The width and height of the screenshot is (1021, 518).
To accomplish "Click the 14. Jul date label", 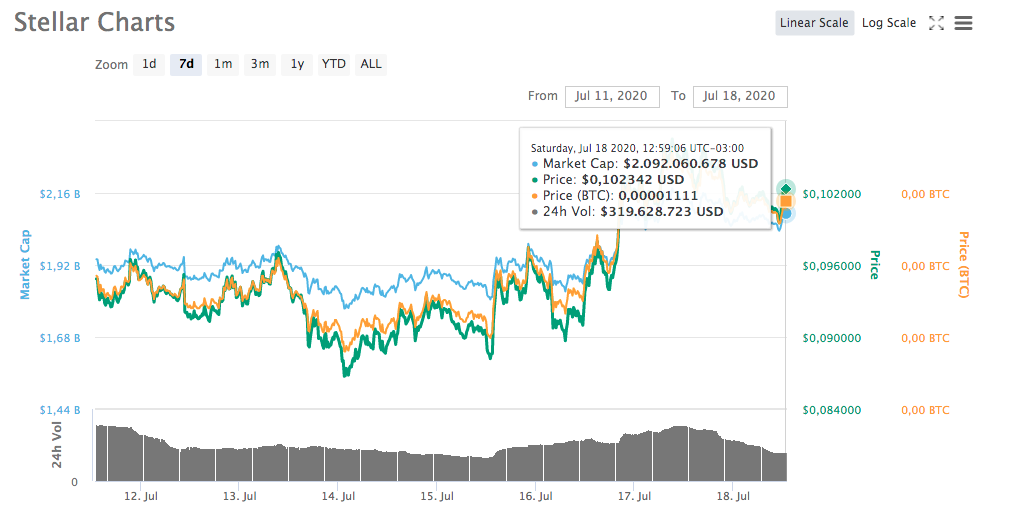I will pos(338,496).
